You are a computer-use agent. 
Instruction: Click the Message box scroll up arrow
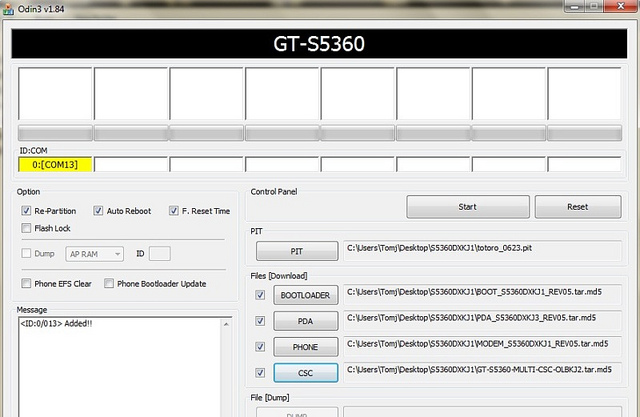pyautogui.click(x=226, y=324)
